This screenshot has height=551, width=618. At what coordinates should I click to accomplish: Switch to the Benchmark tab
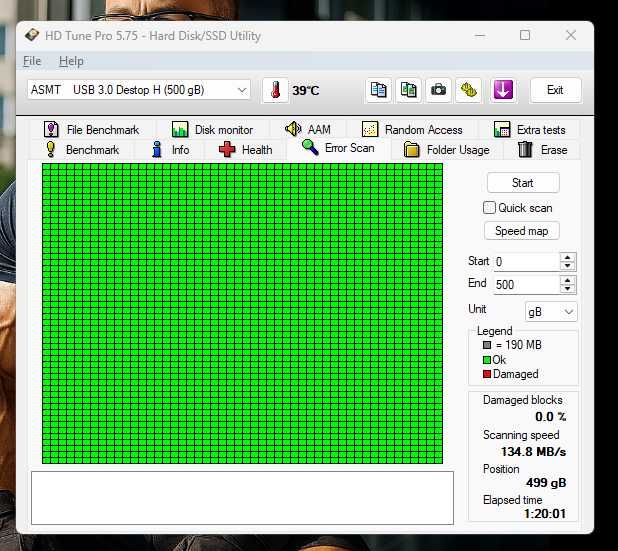click(82, 150)
